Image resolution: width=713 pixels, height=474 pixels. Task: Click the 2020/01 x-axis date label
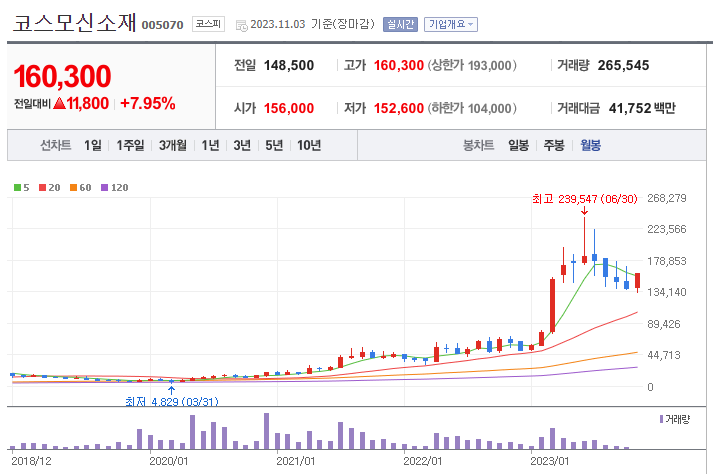click(x=169, y=461)
